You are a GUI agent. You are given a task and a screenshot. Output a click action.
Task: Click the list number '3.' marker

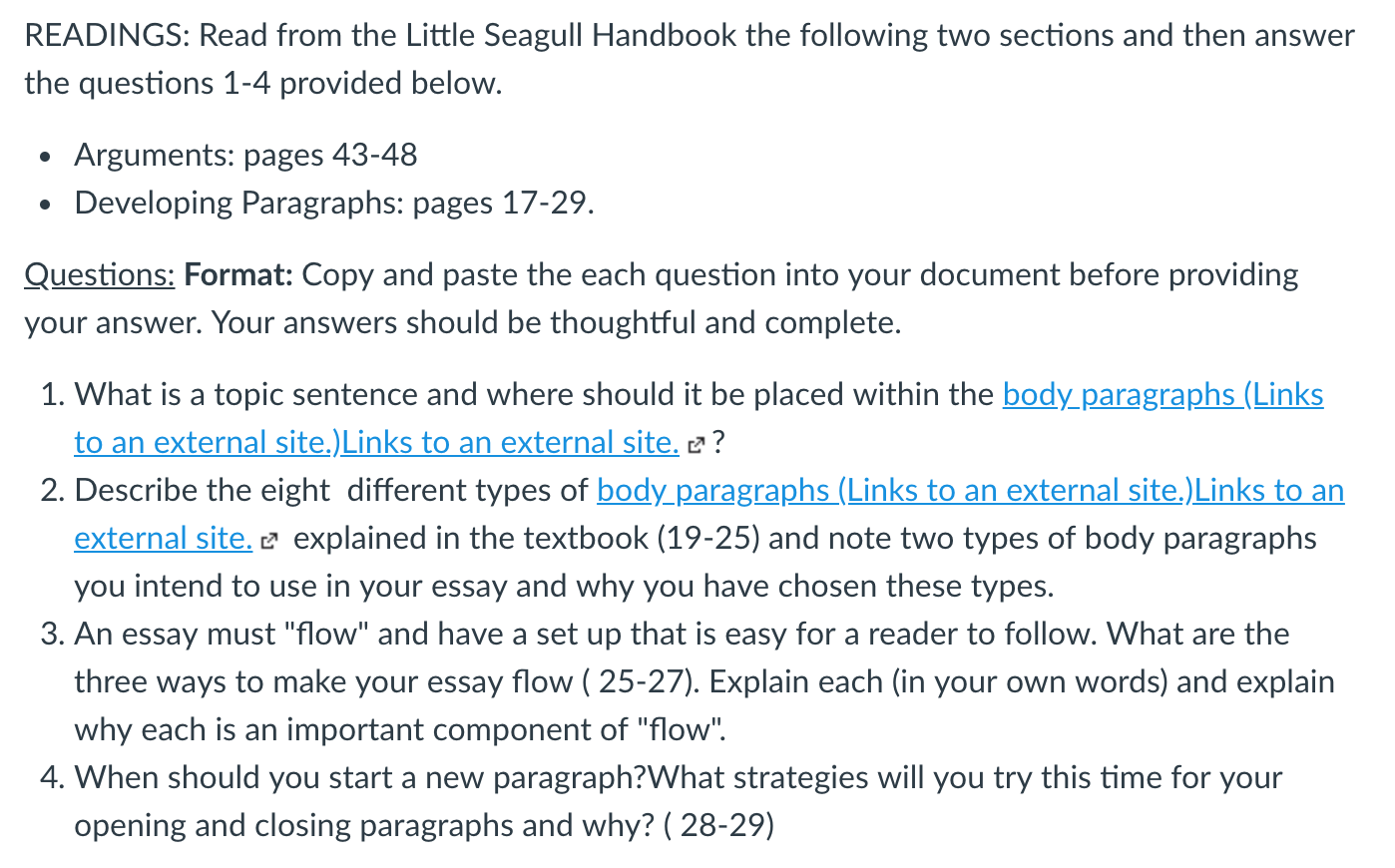tap(54, 634)
